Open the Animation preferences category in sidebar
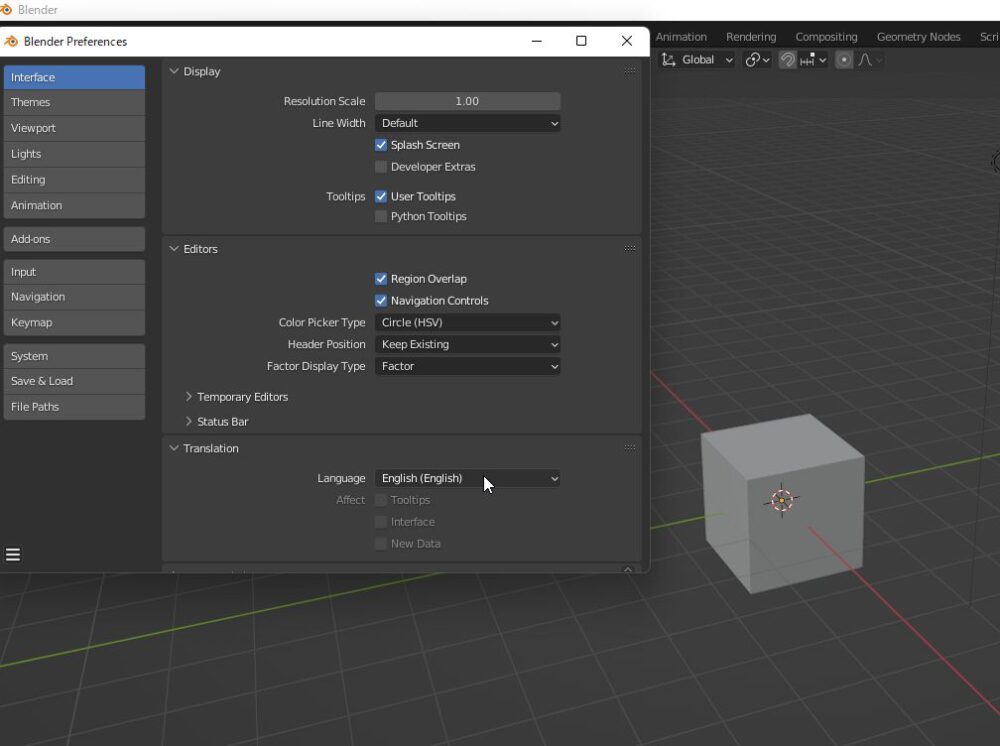Screen dimensions: 1000x746 pos(74,205)
